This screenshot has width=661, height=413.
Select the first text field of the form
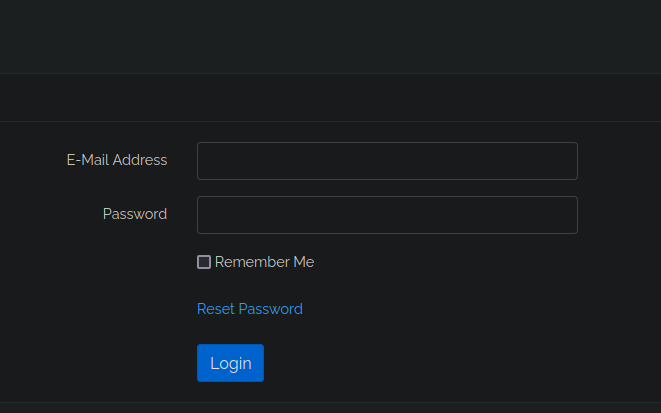click(x=387, y=161)
